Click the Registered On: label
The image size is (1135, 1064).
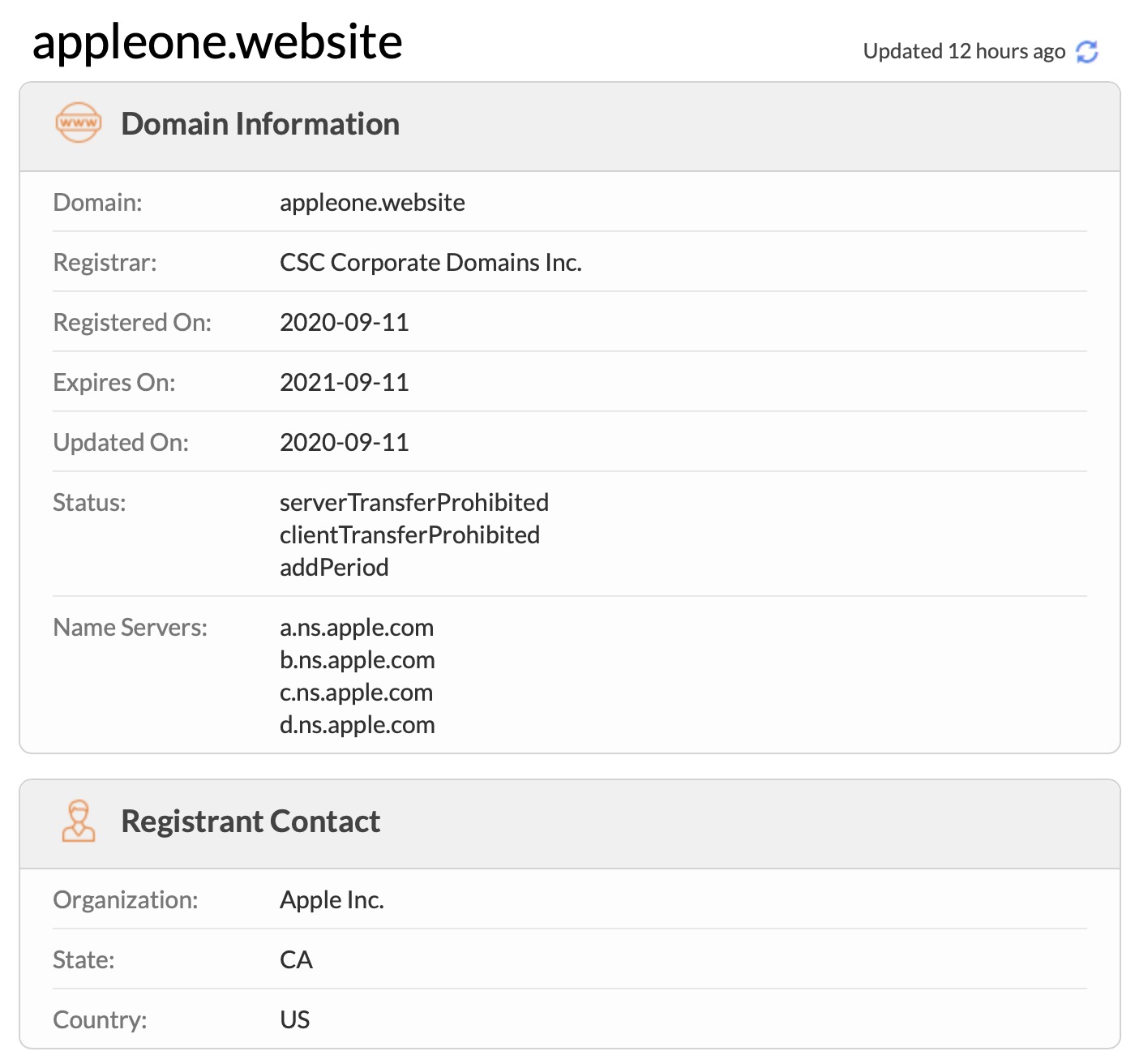[132, 322]
